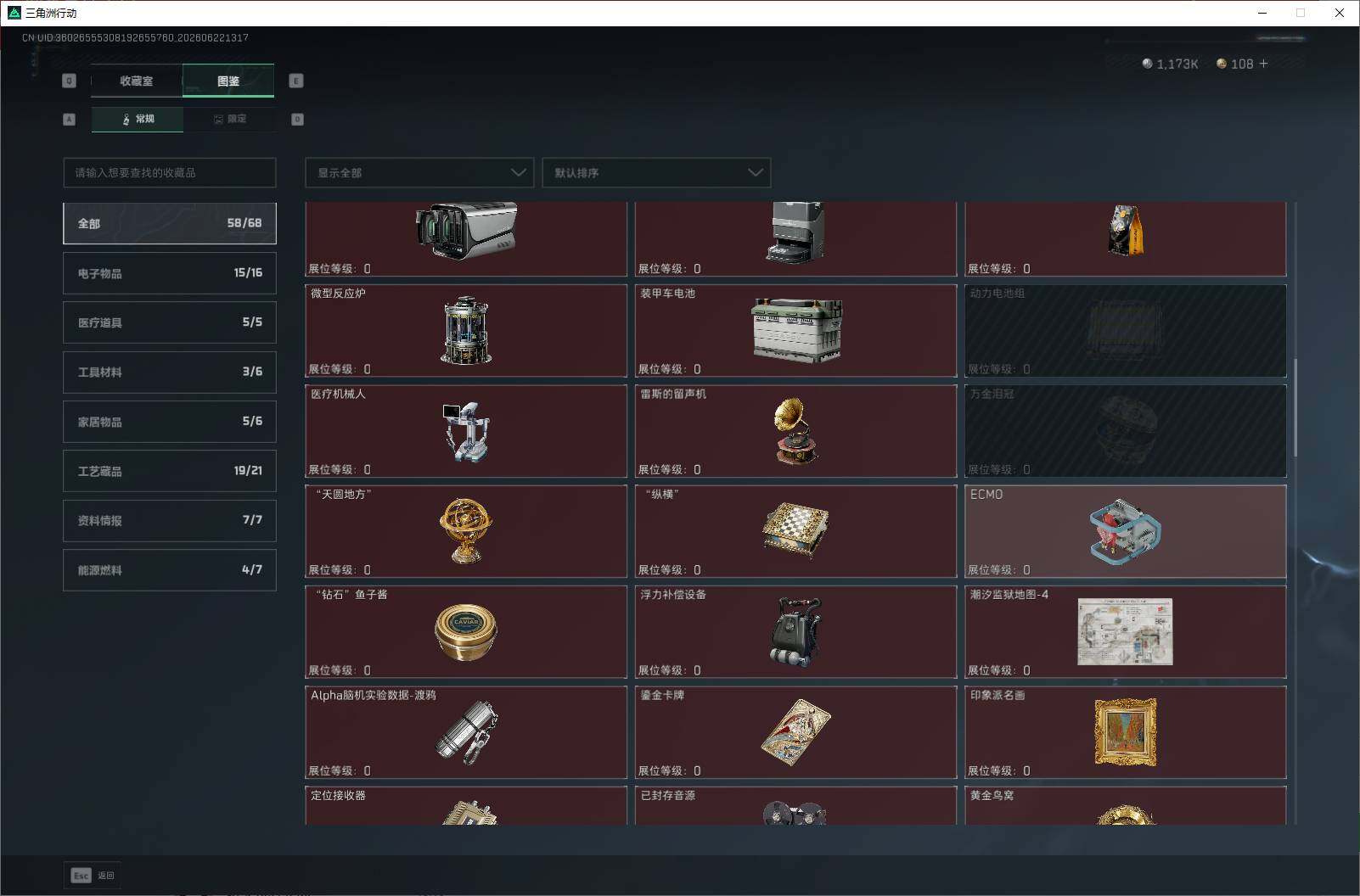Click the 装甲车电池 battery icon
Viewport: 1360px width, 896px height.
click(x=796, y=330)
